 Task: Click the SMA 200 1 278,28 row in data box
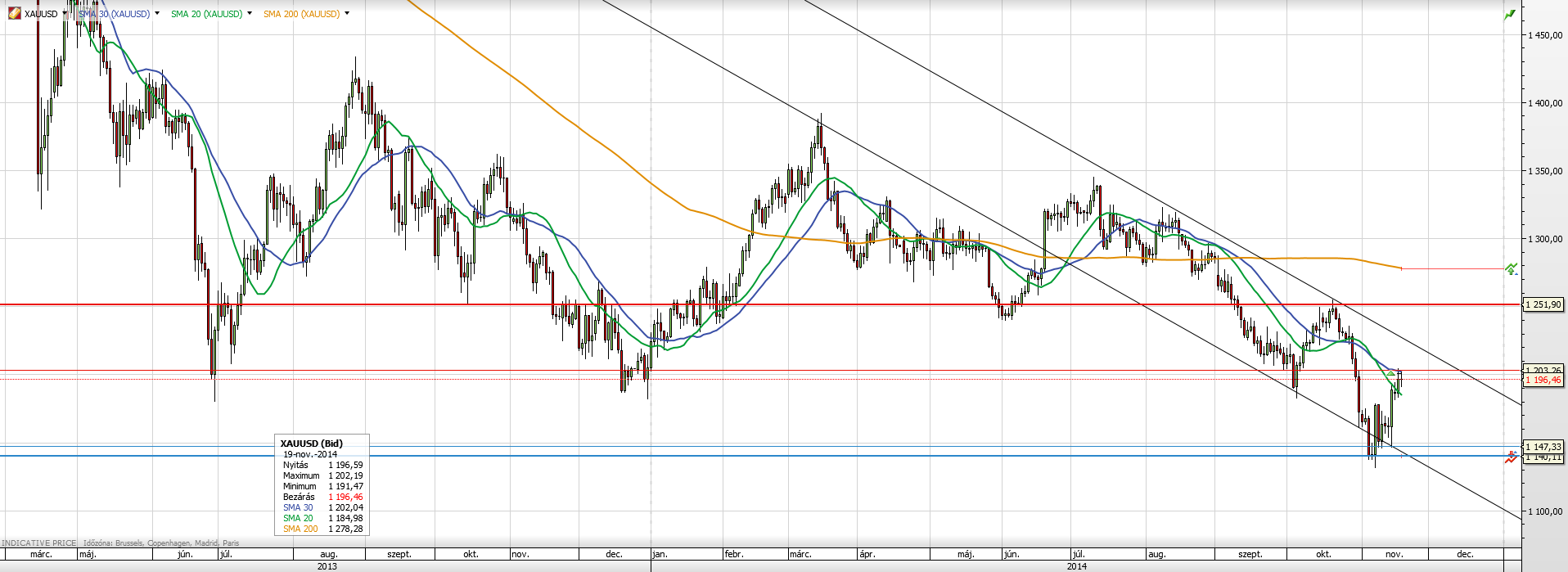[323, 529]
